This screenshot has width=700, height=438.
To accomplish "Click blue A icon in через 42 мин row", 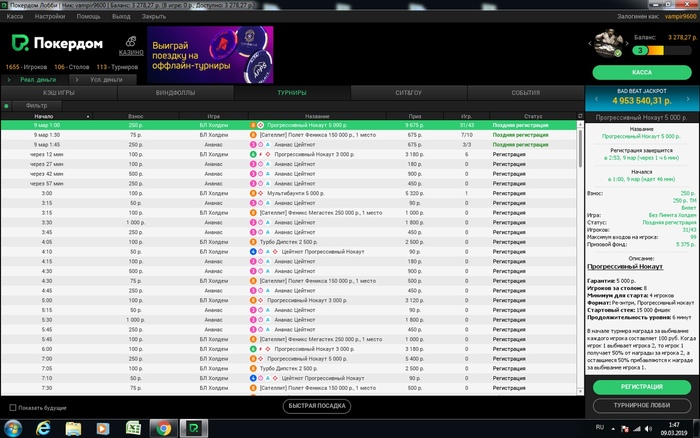I will pos(268,174).
